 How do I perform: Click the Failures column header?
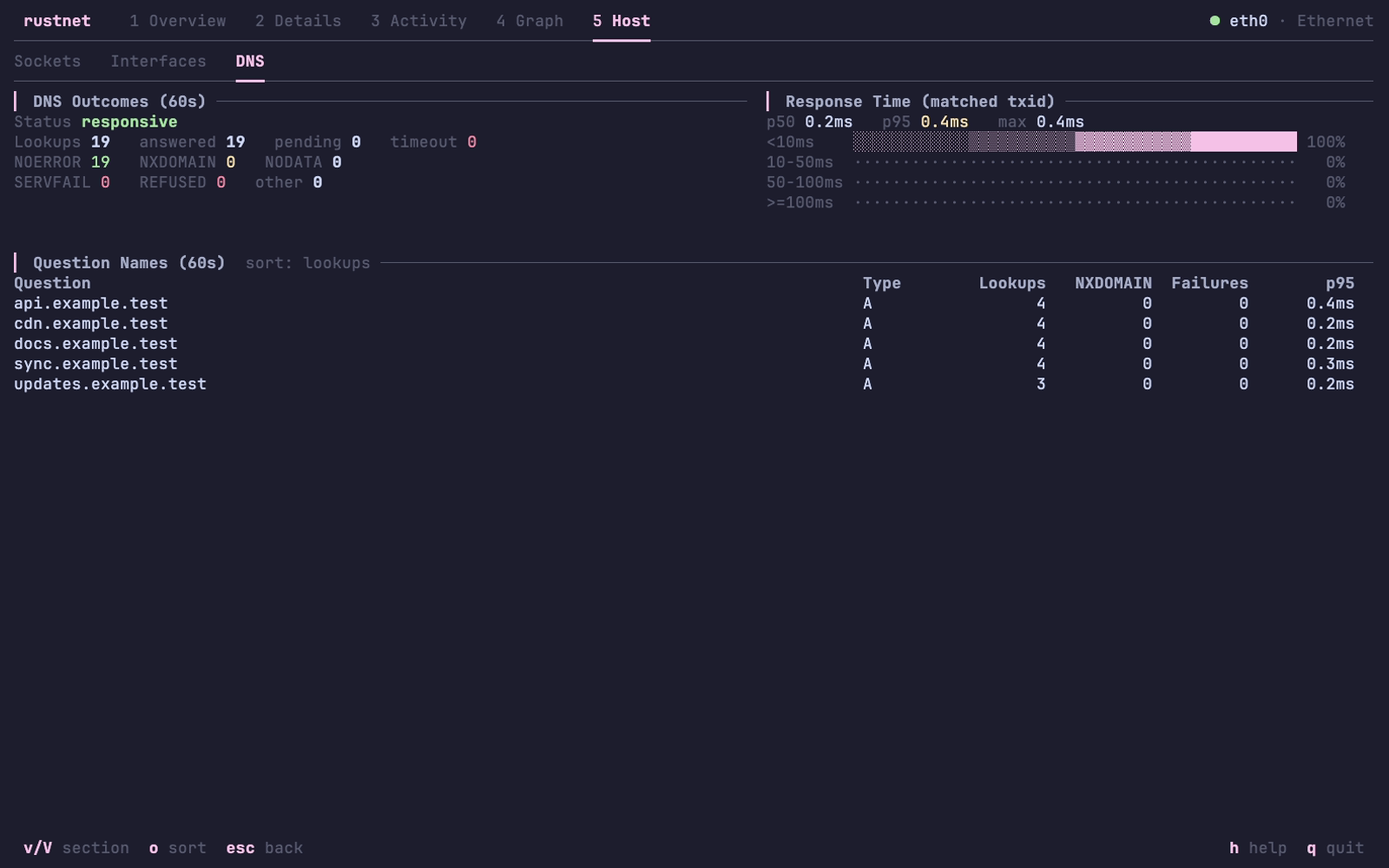1209,284
